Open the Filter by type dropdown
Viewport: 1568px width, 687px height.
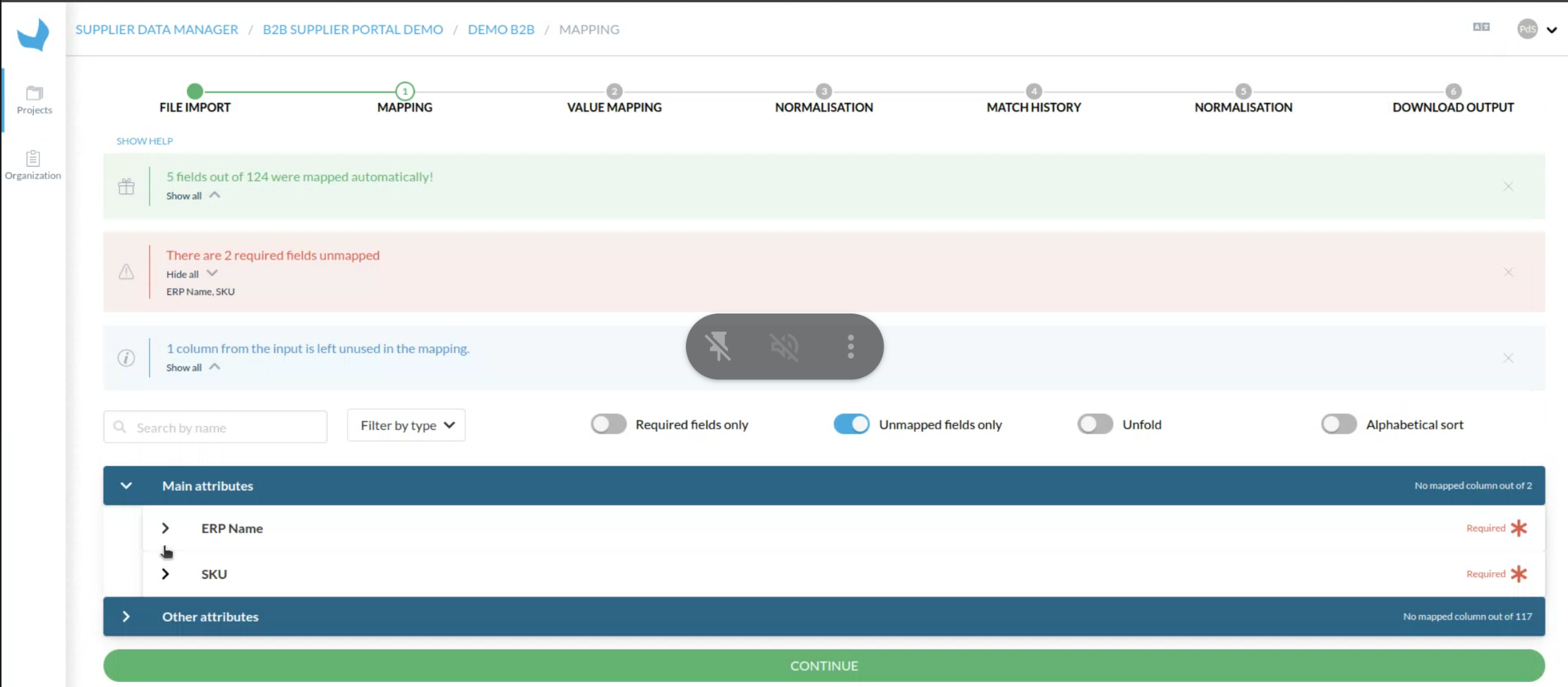click(x=406, y=425)
